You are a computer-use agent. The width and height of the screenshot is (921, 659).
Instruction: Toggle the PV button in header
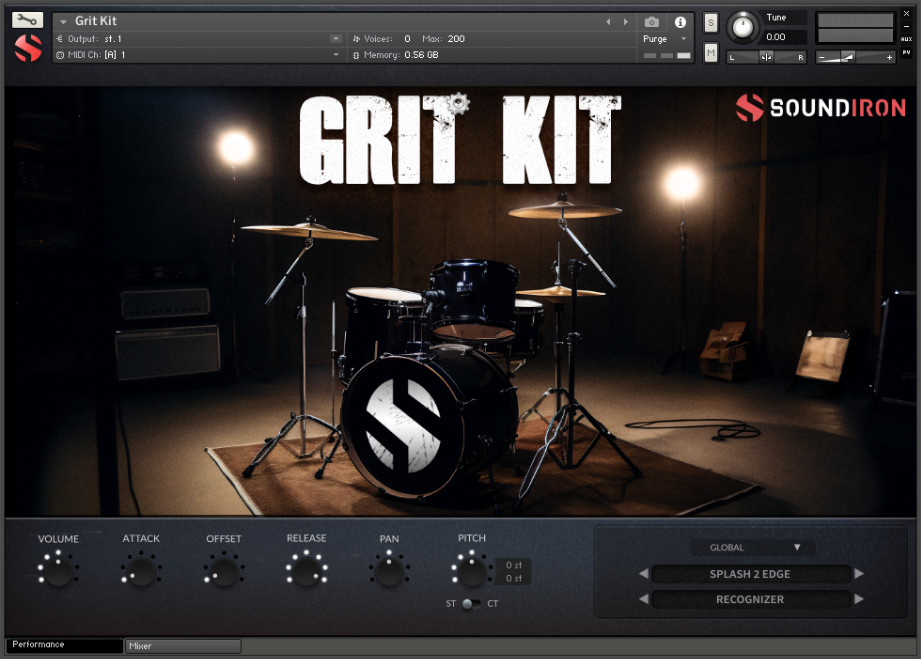pyautogui.click(x=906, y=52)
